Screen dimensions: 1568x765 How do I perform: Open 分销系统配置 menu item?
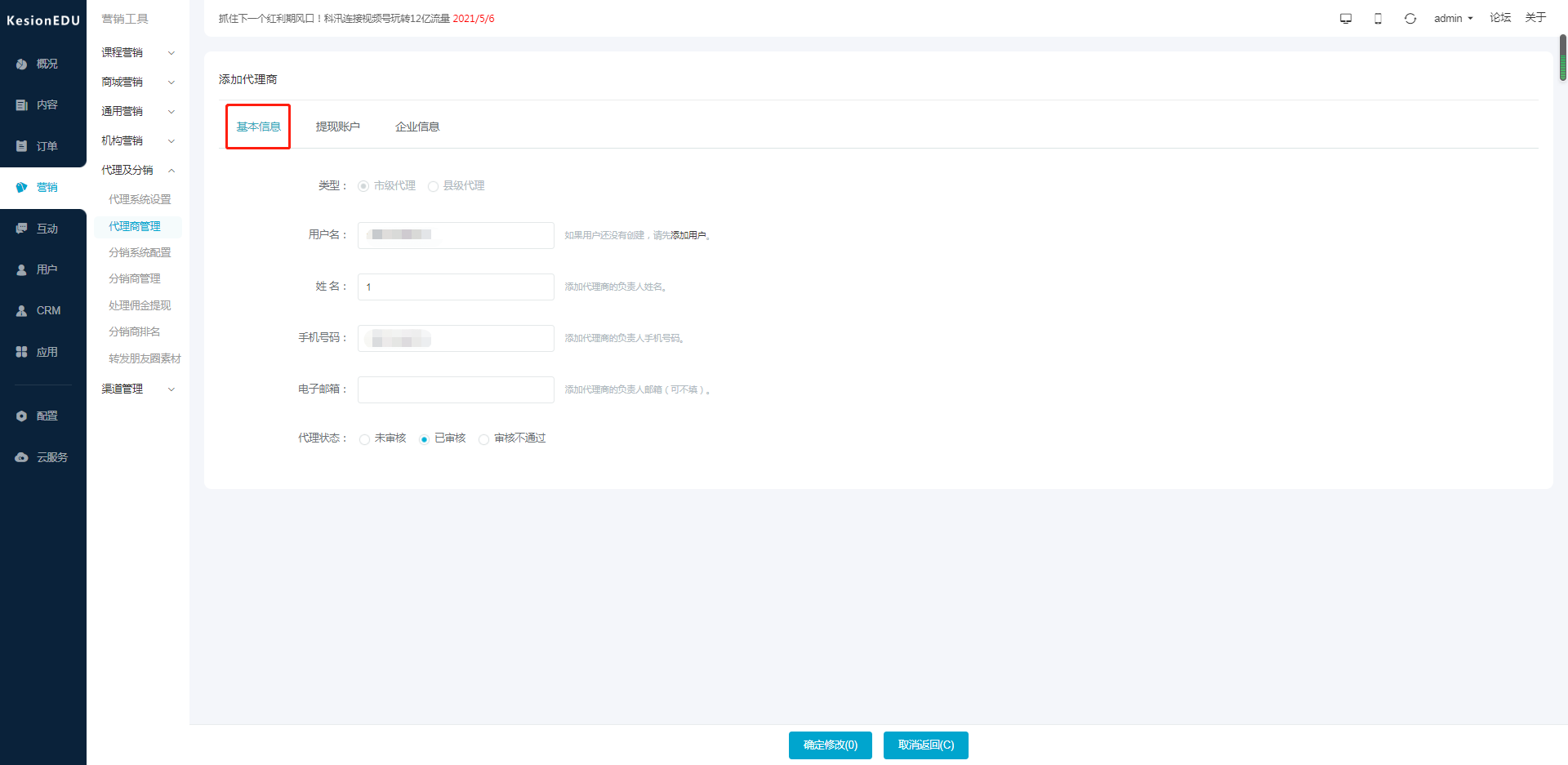tap(140, 252)
